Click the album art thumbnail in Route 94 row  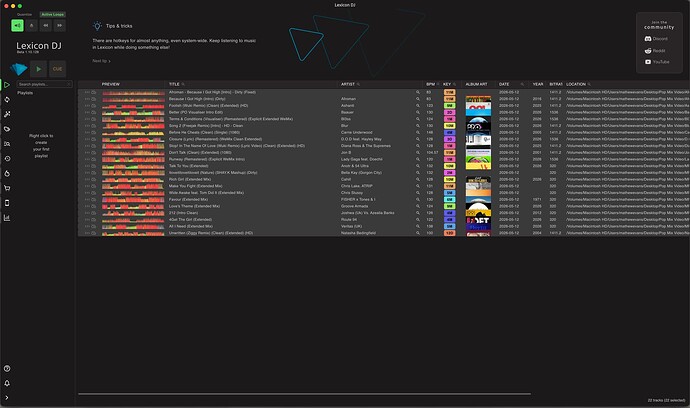click(x=478, y=220)
